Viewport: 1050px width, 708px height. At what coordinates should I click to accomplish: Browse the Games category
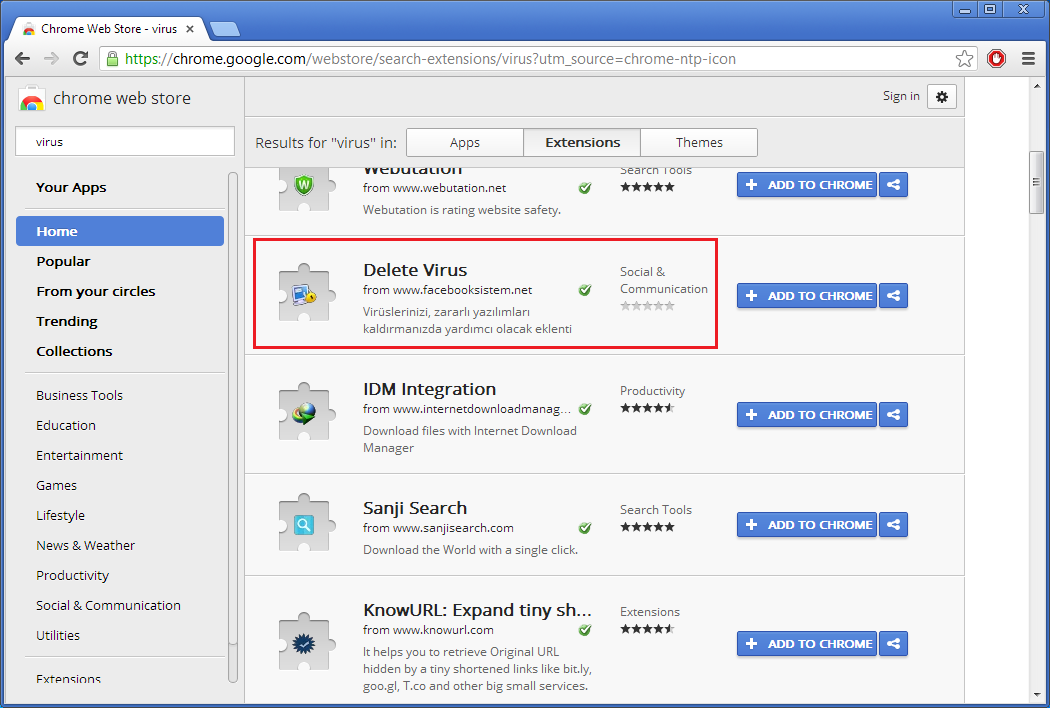[x=56, y=486]
